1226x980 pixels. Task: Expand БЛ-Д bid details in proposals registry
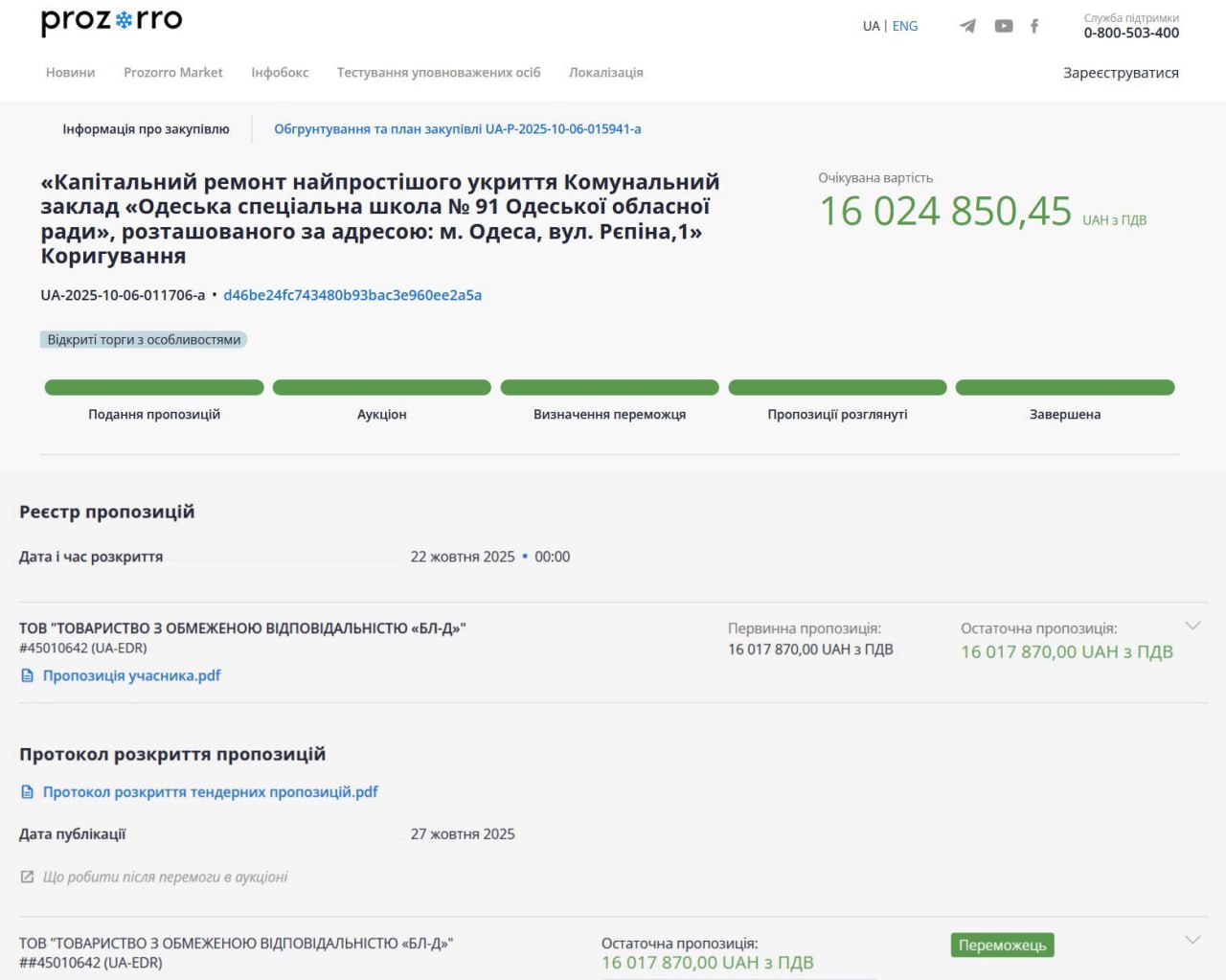click(x=1192, y=626)
